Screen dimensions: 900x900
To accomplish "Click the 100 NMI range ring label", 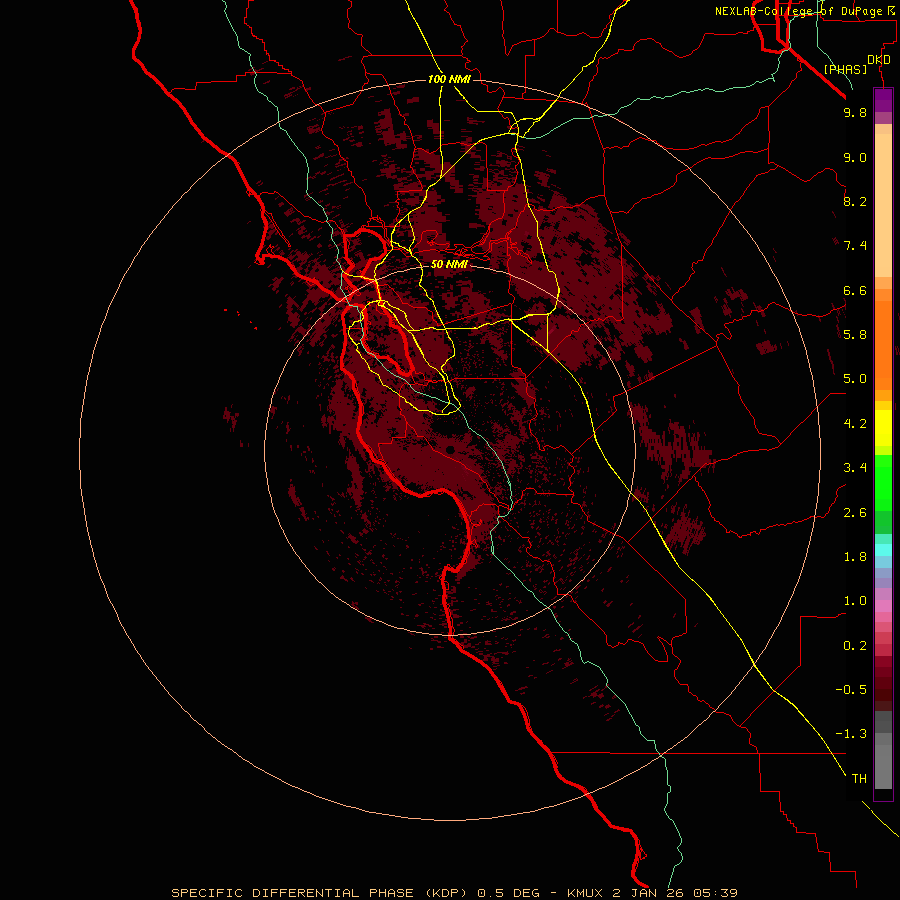I will 449,79.
